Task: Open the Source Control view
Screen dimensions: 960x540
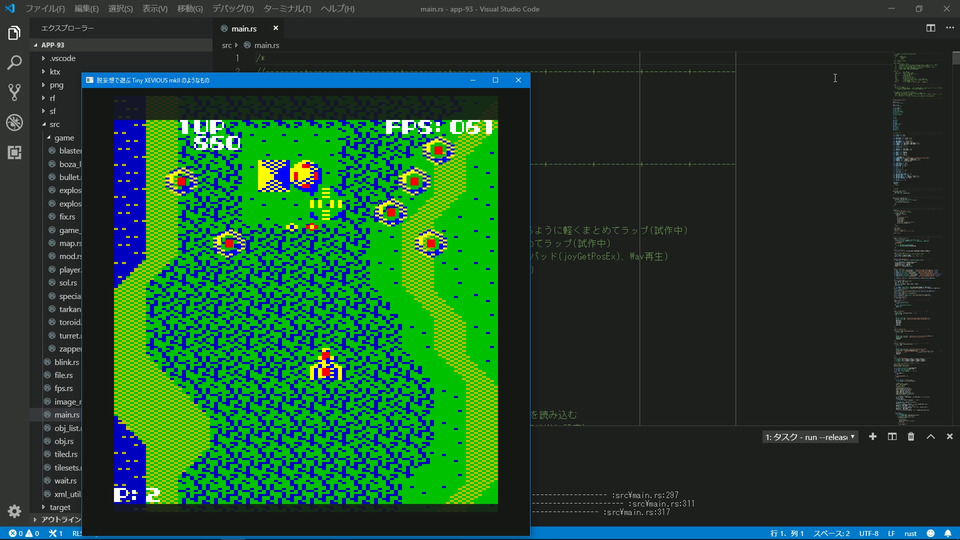Action: 14,92
